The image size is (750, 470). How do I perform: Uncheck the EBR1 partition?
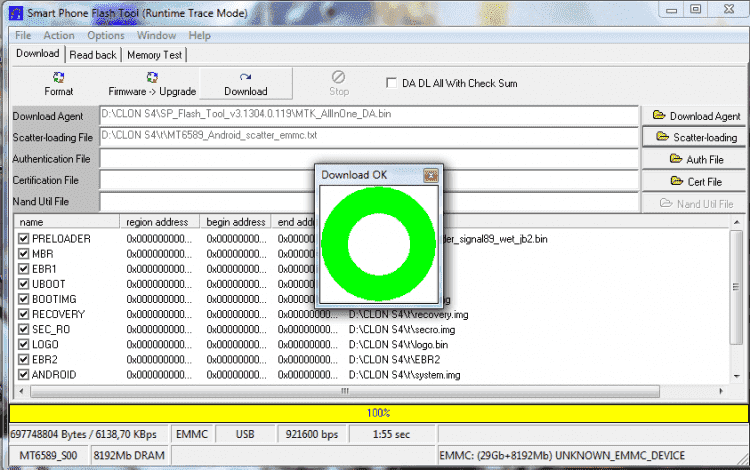[23, 269]
